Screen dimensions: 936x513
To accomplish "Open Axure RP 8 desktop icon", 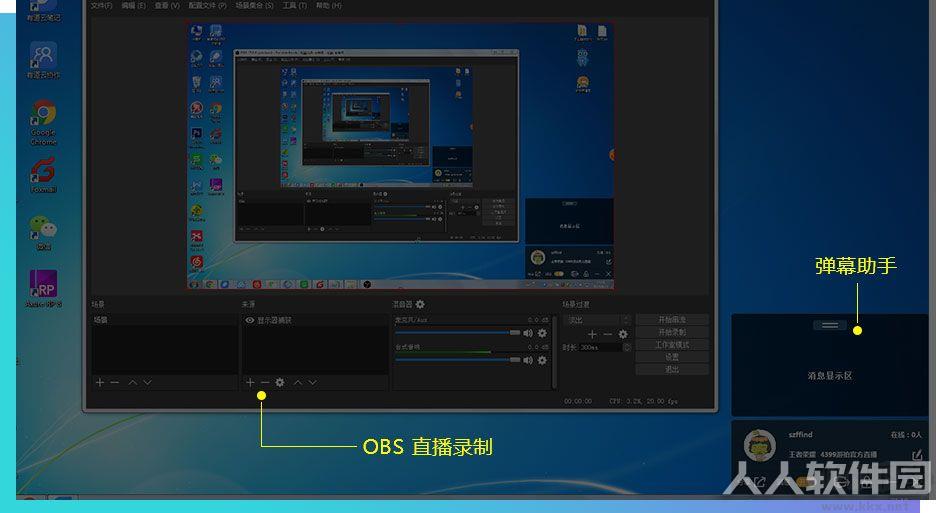I will coord(43,288).
